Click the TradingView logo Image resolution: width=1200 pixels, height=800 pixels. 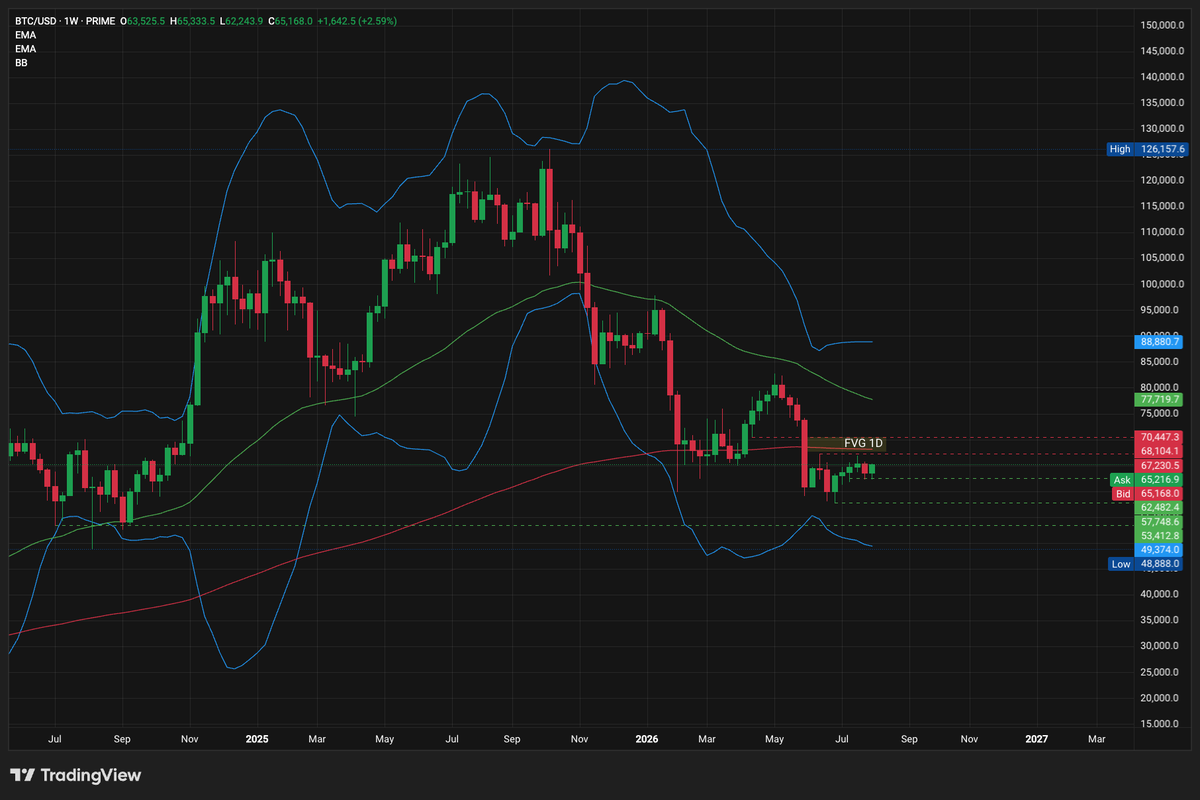[x=75, y=775]
